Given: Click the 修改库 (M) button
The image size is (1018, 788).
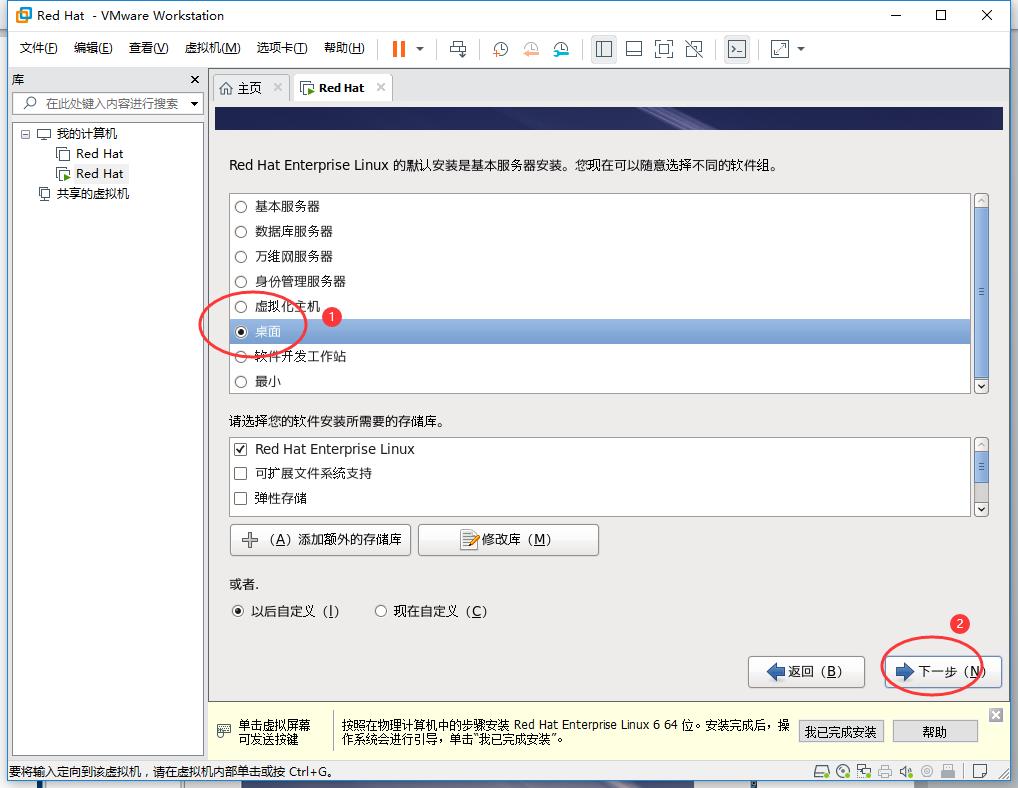Looking at the screenshot, I should [x=508, y=540].
